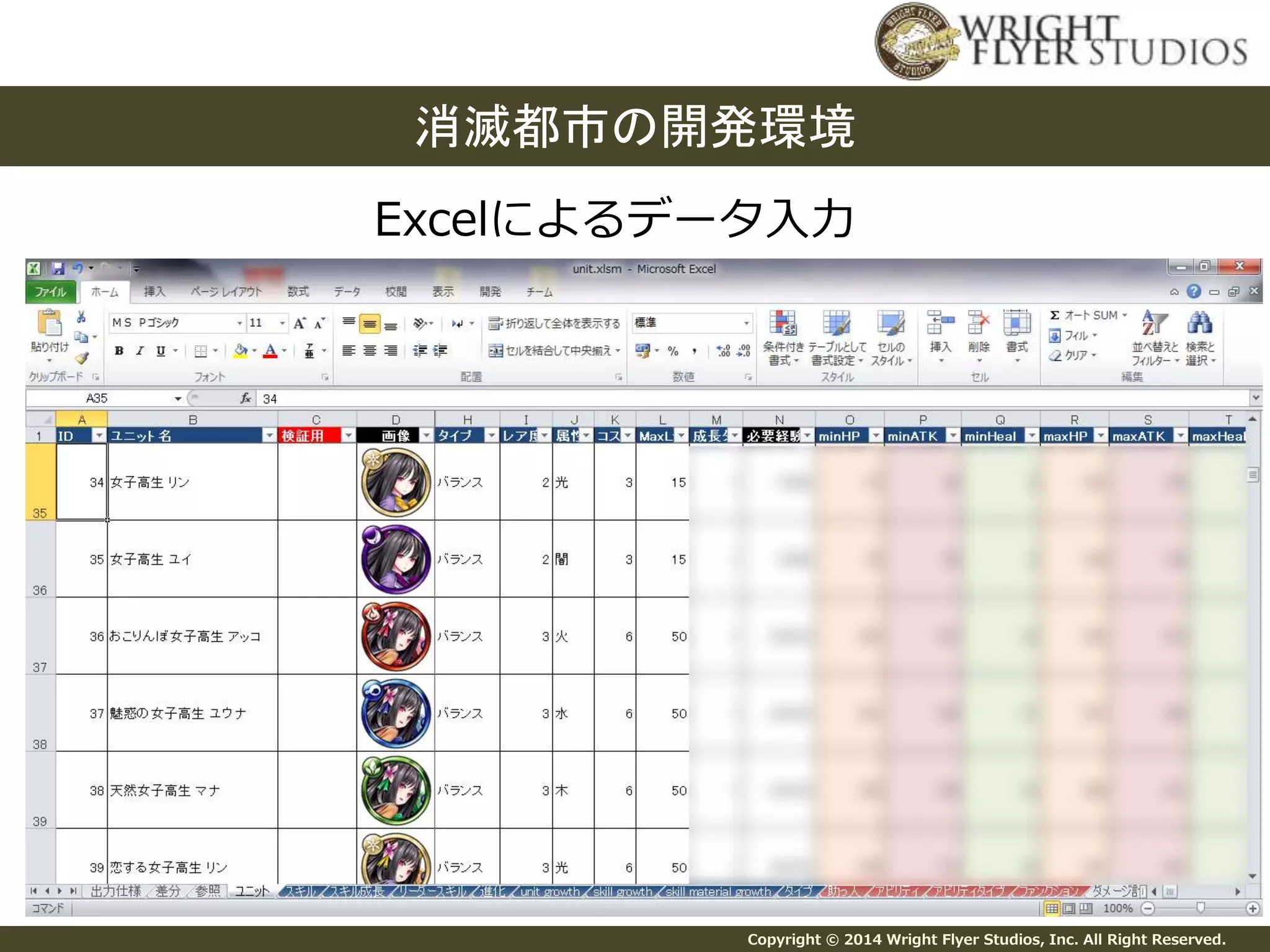Click the comma style icon
This screenshot has height=952, width=1270.
[695, 351]
